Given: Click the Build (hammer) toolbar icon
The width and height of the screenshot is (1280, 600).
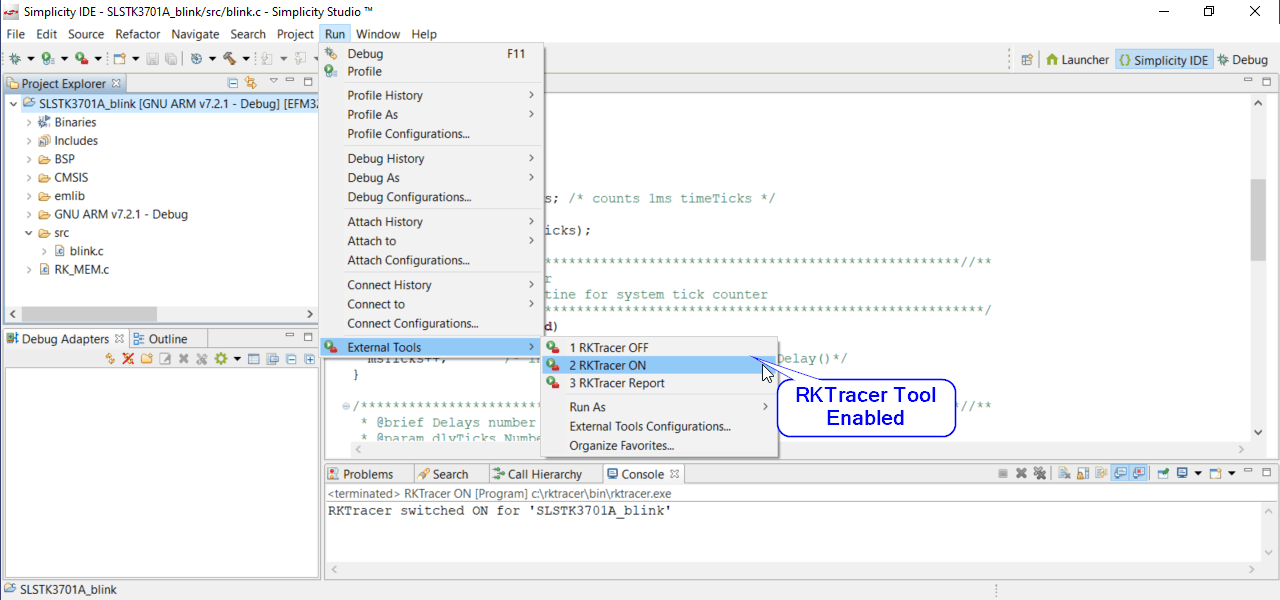Looking at the screenshot, I should (230, 59).
